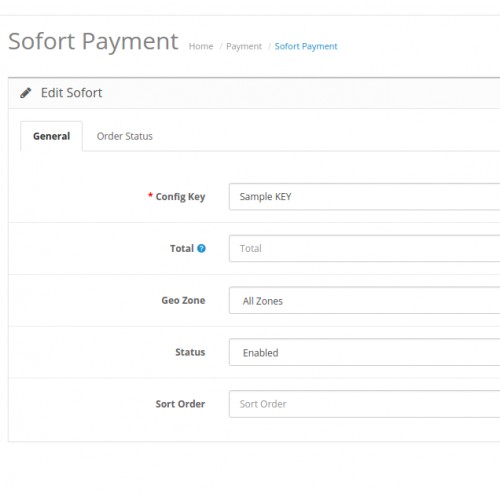Switch to the General tab
500x500 pixels.
tap(51, 136)
